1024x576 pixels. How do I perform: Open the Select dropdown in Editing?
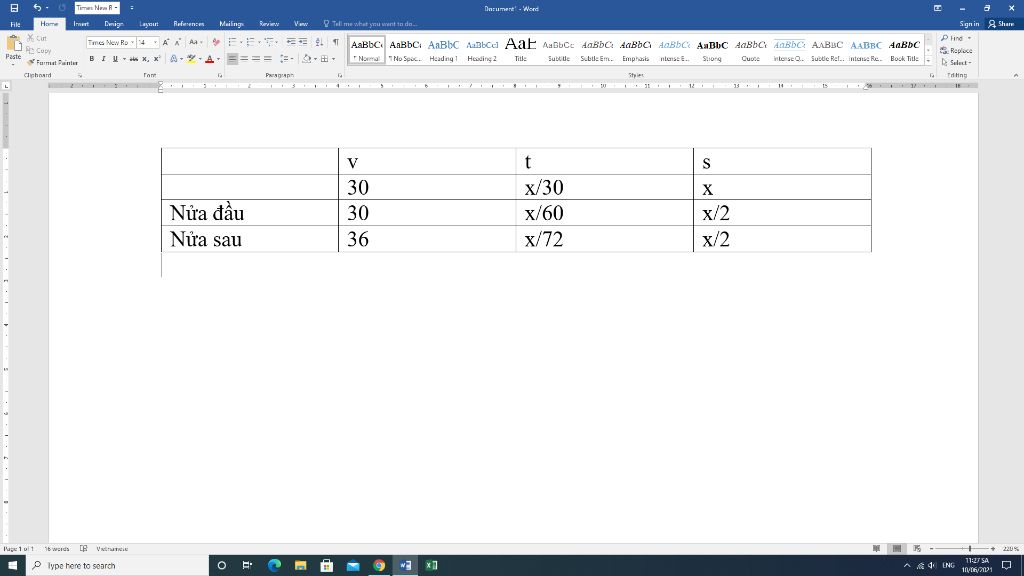click(x=956, y=63)
